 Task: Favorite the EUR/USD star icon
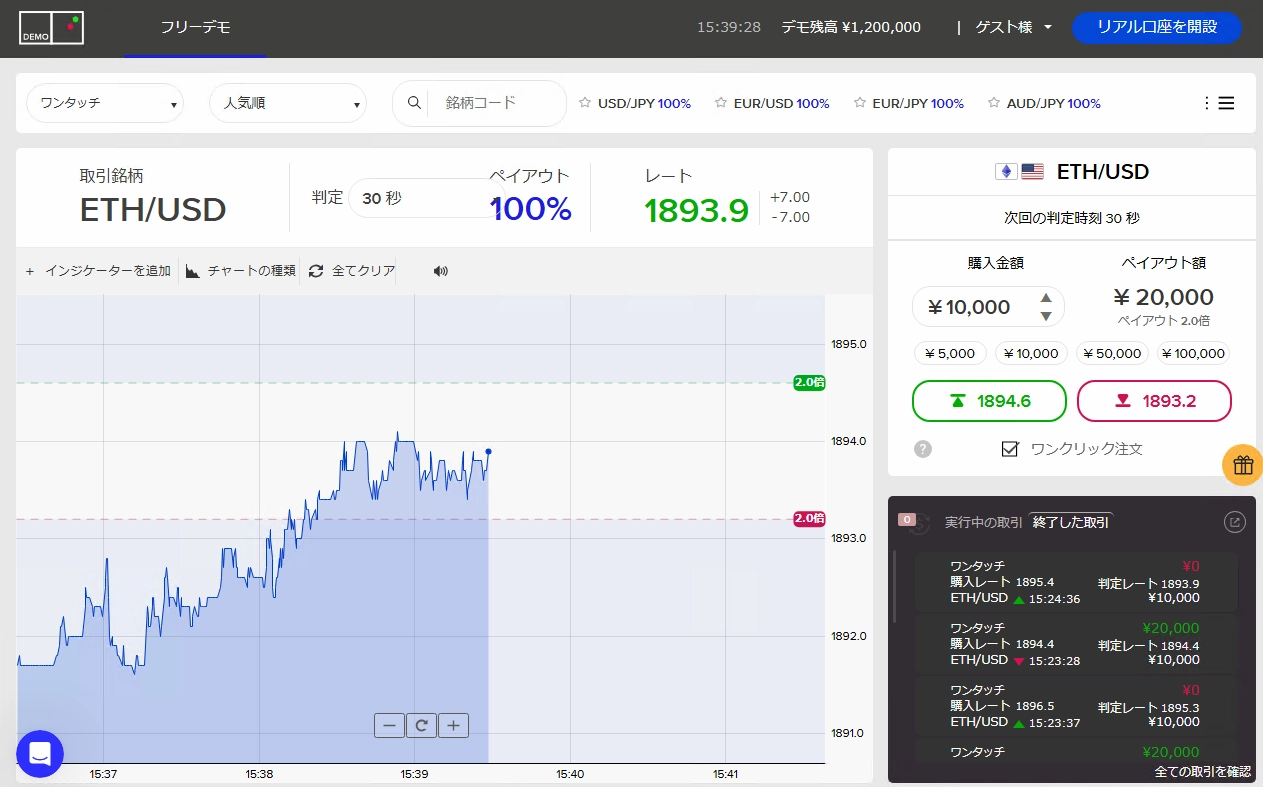721,103
